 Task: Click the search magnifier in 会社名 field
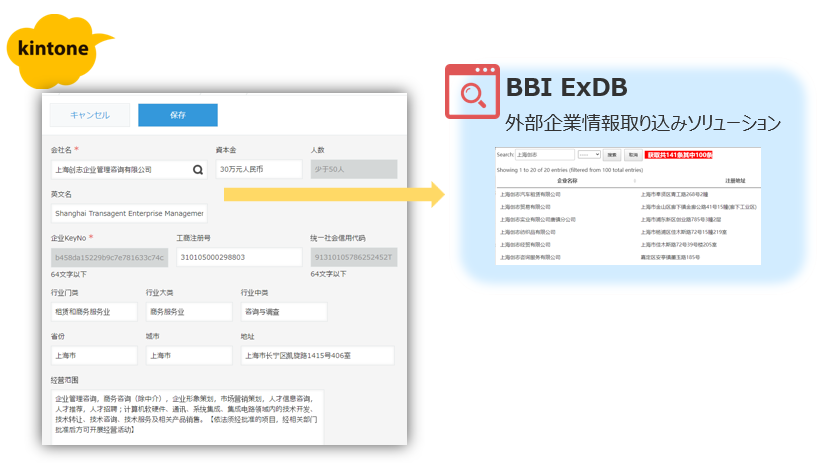(x=198, y=170)
